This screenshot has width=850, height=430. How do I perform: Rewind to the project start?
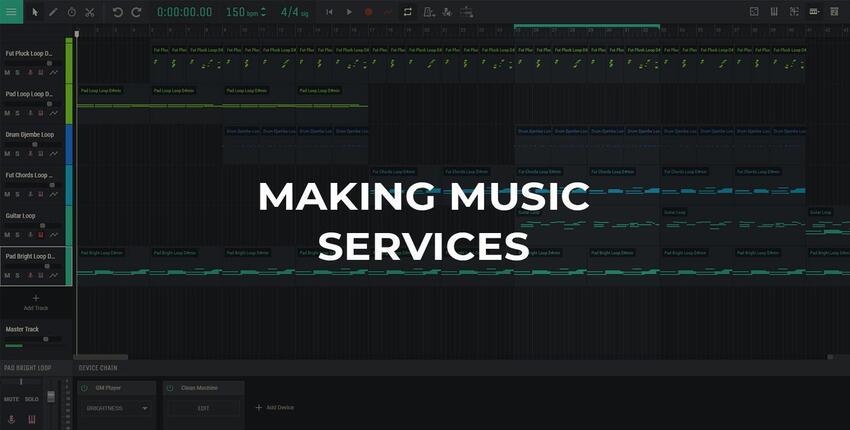tap(329, 12)
